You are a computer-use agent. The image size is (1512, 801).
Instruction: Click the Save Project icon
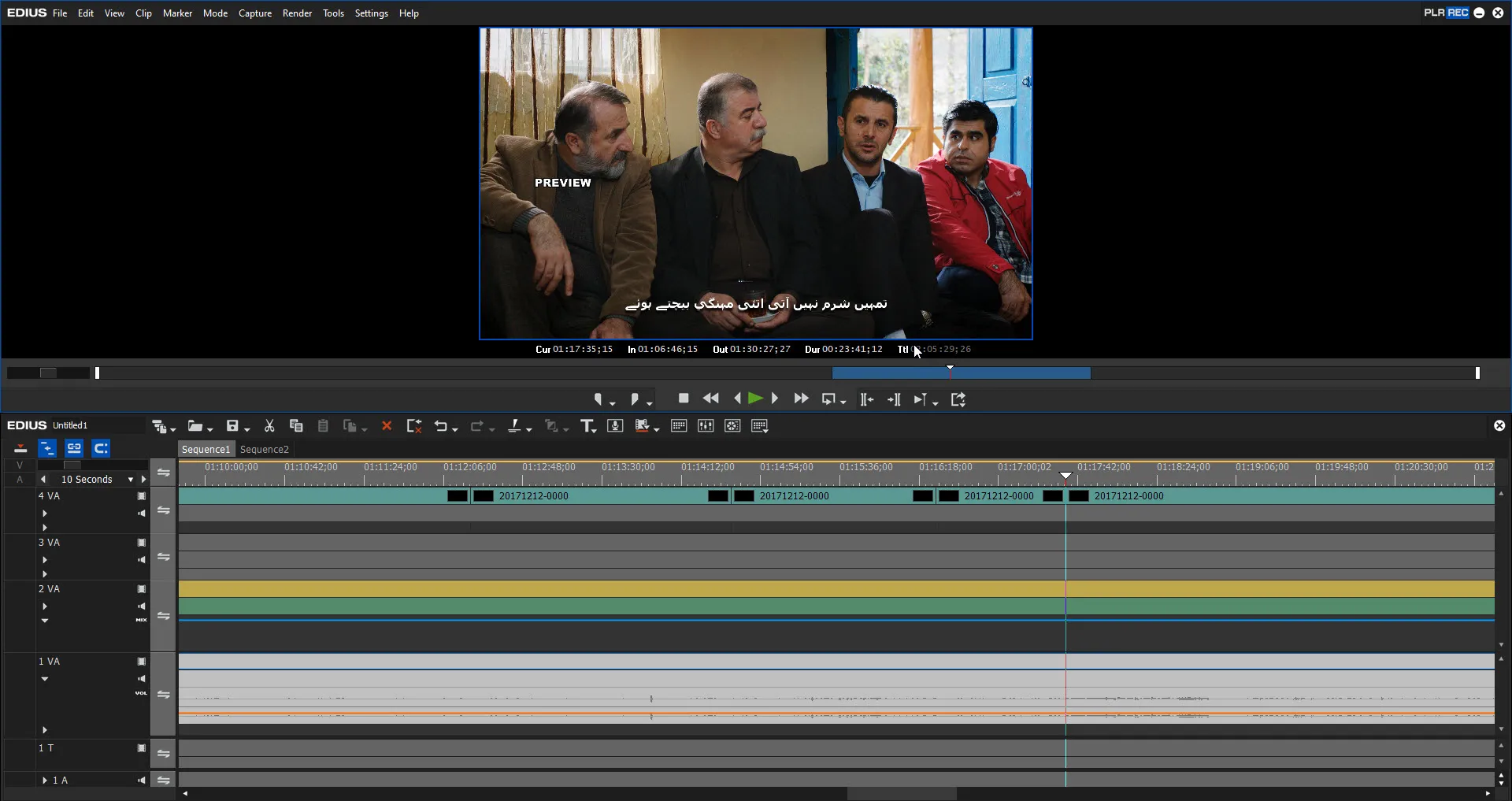pyautogui.click(x=232, y=426)
